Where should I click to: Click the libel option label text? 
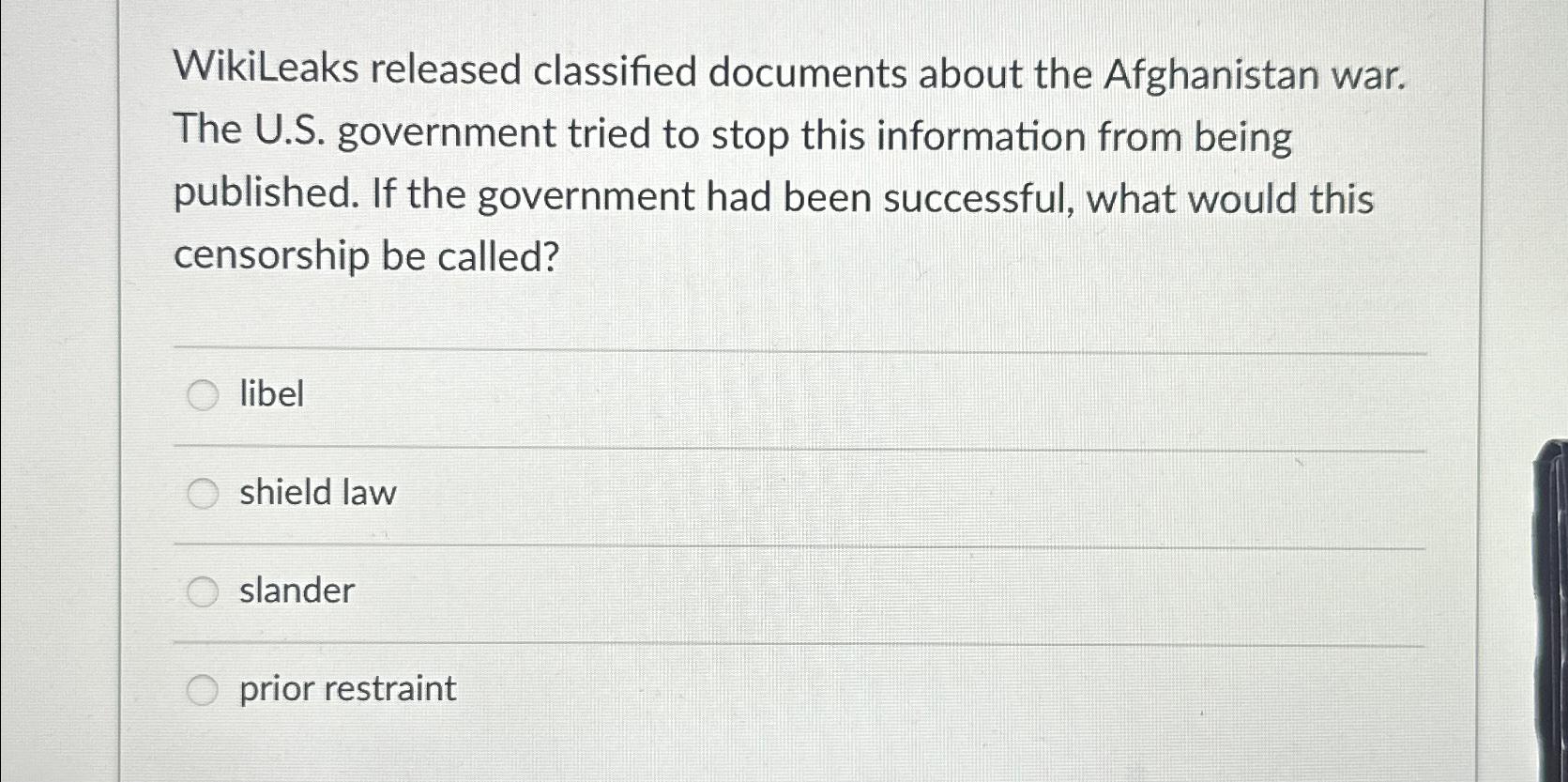coord(270,396)
